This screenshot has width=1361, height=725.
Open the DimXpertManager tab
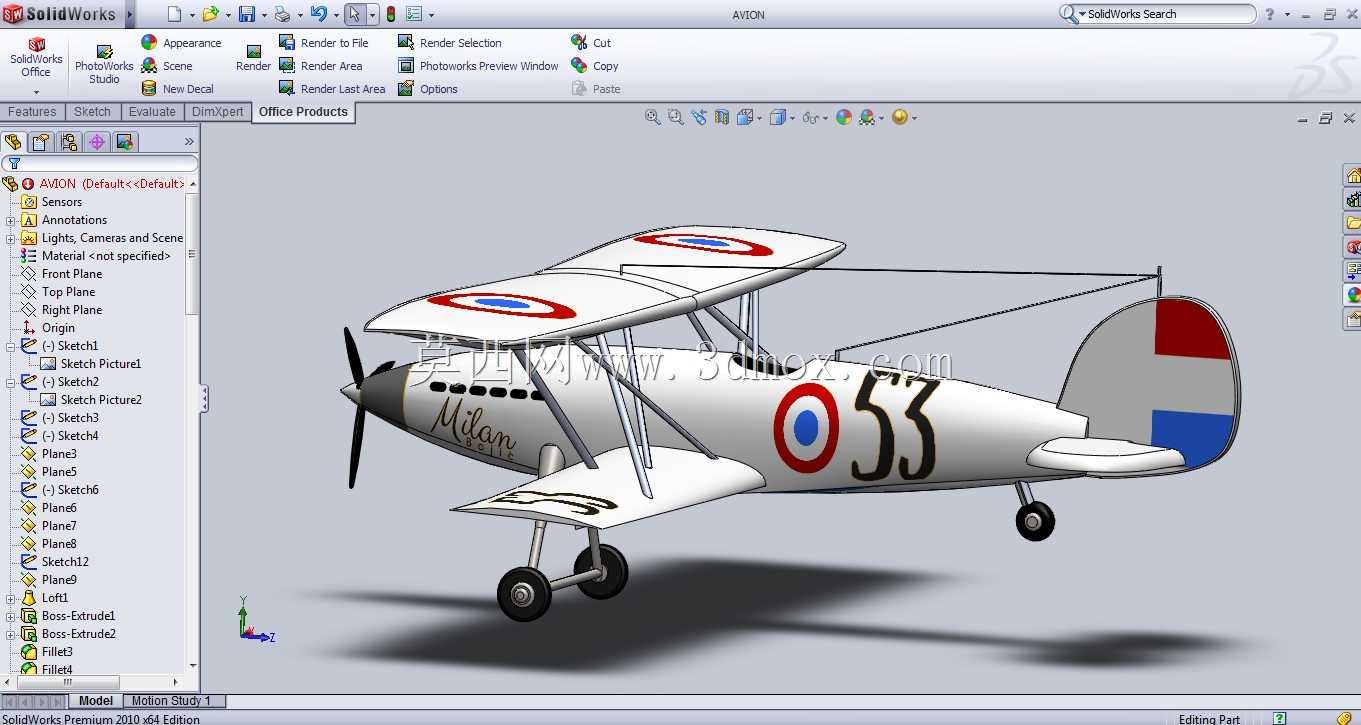tap(97, 142)
